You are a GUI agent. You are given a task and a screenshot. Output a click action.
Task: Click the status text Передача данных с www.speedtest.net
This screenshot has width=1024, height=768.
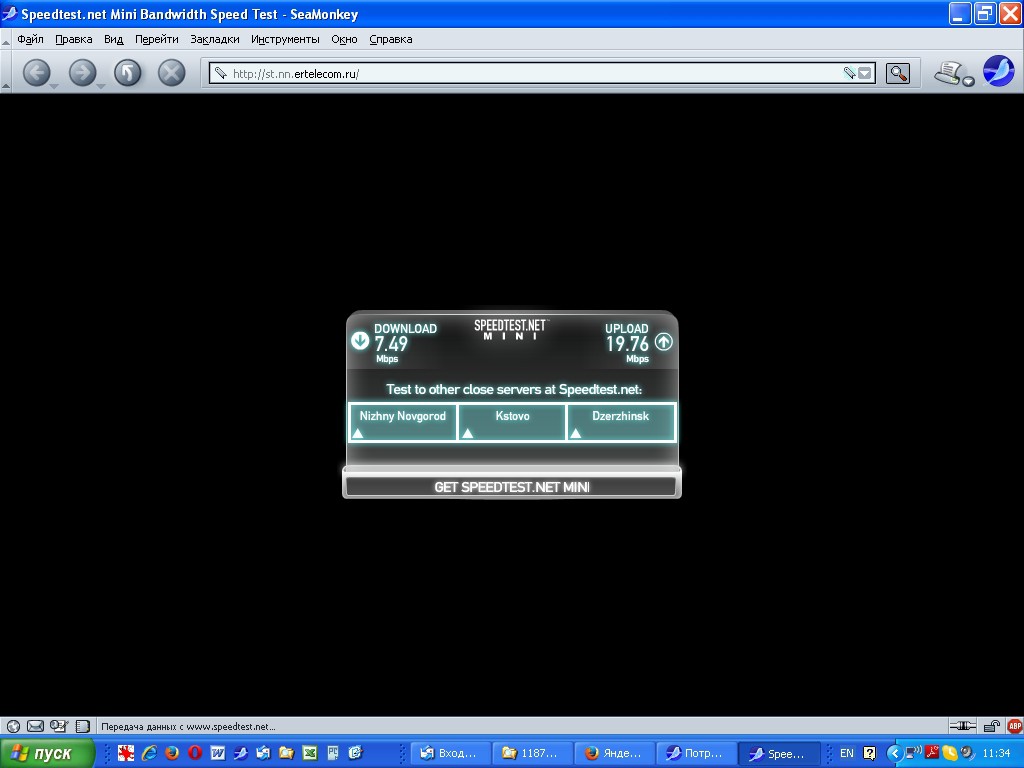pyautogui.click(x=188, y=726)
